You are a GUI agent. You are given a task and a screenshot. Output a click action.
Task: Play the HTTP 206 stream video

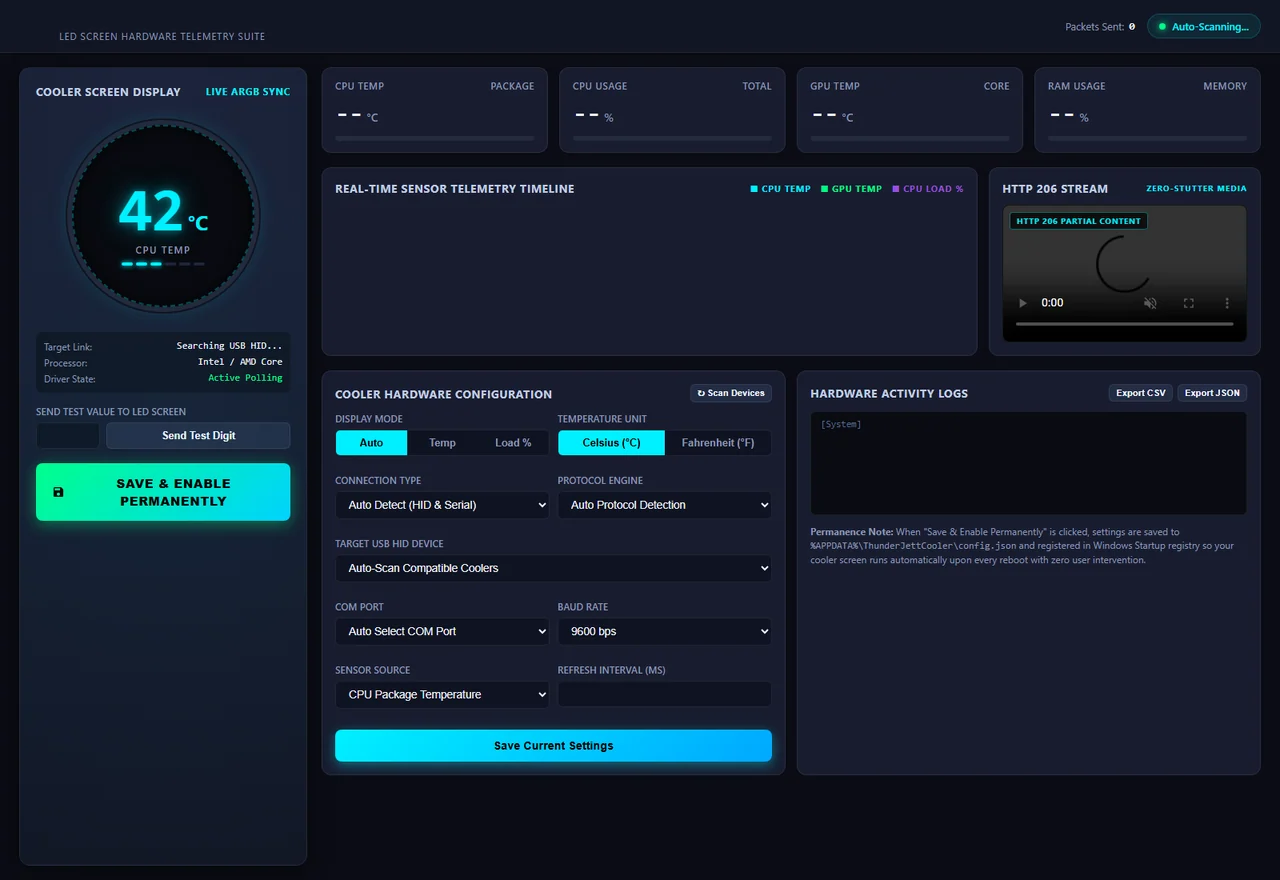[x=1022, y=303]
